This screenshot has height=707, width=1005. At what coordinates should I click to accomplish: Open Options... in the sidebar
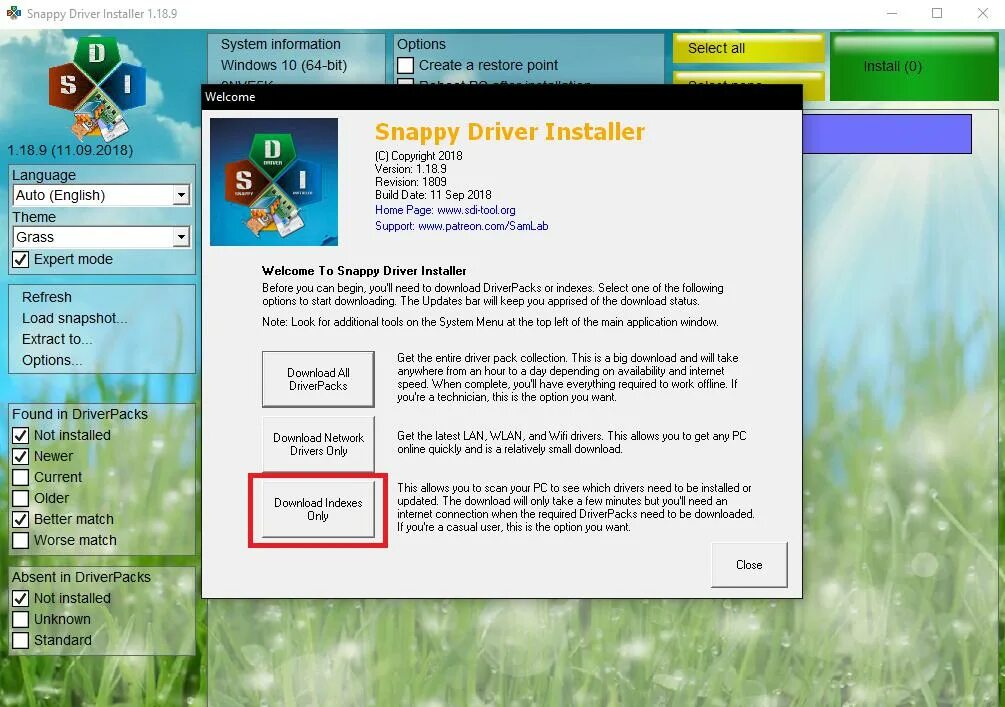[x=52, y=360]
